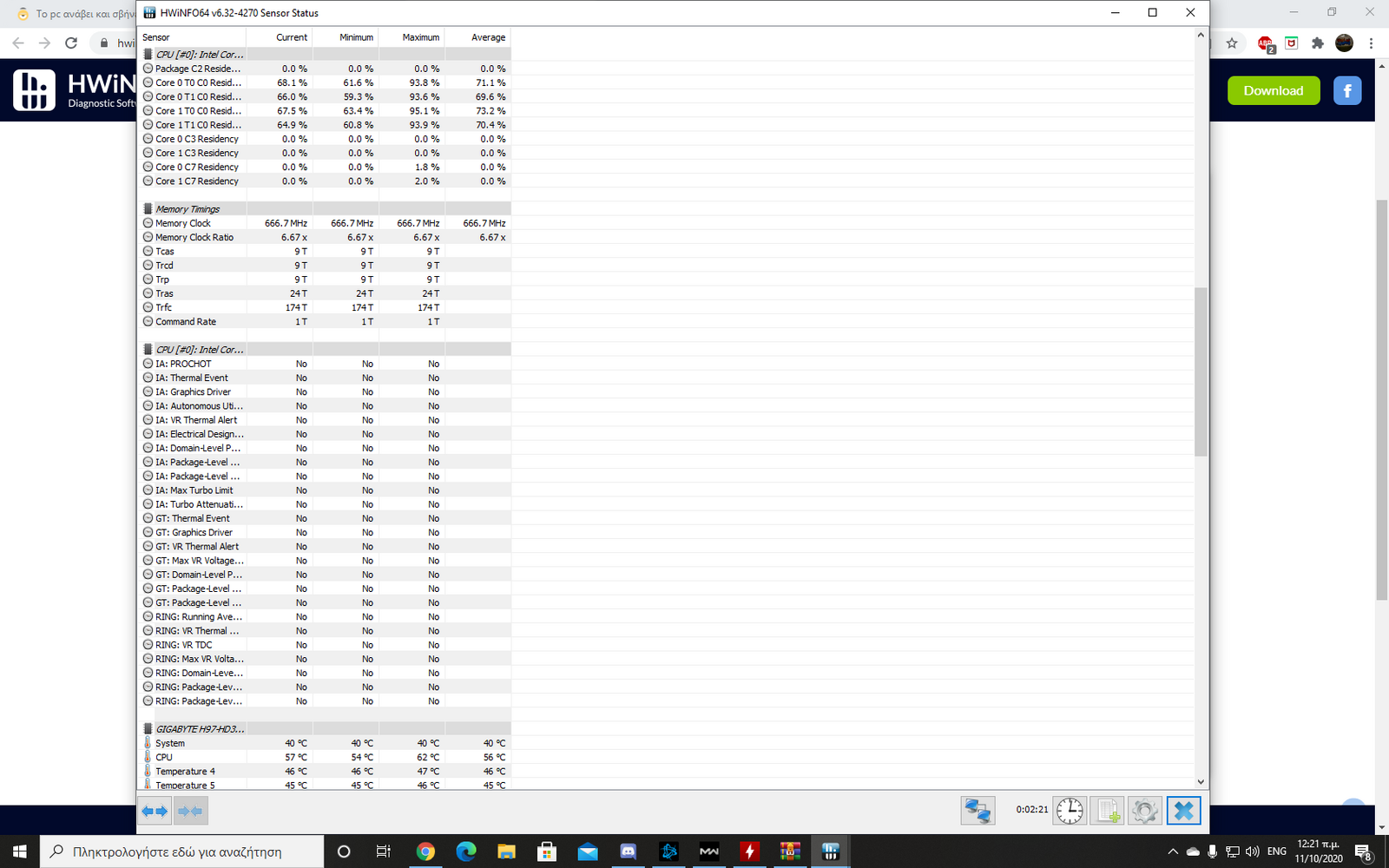The image size is (1389, 868).
Task: Open Mail app from the taskbar
Action: click(x=588, y=852)
